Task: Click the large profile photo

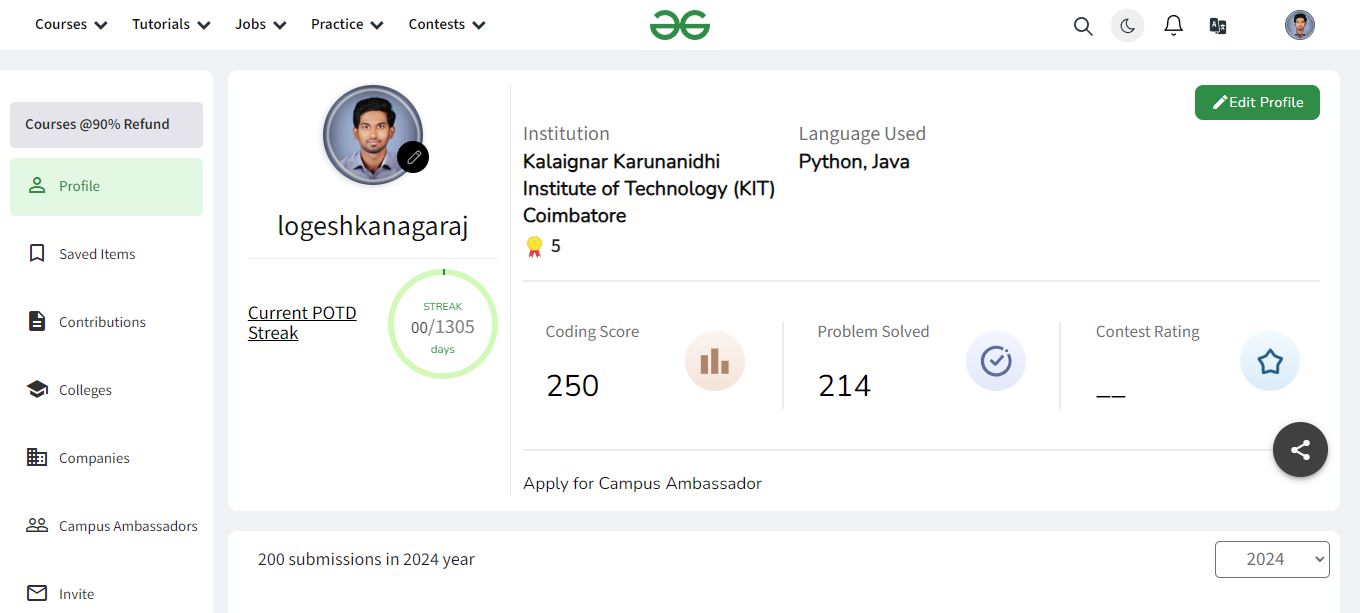Action: click(373, 135)
